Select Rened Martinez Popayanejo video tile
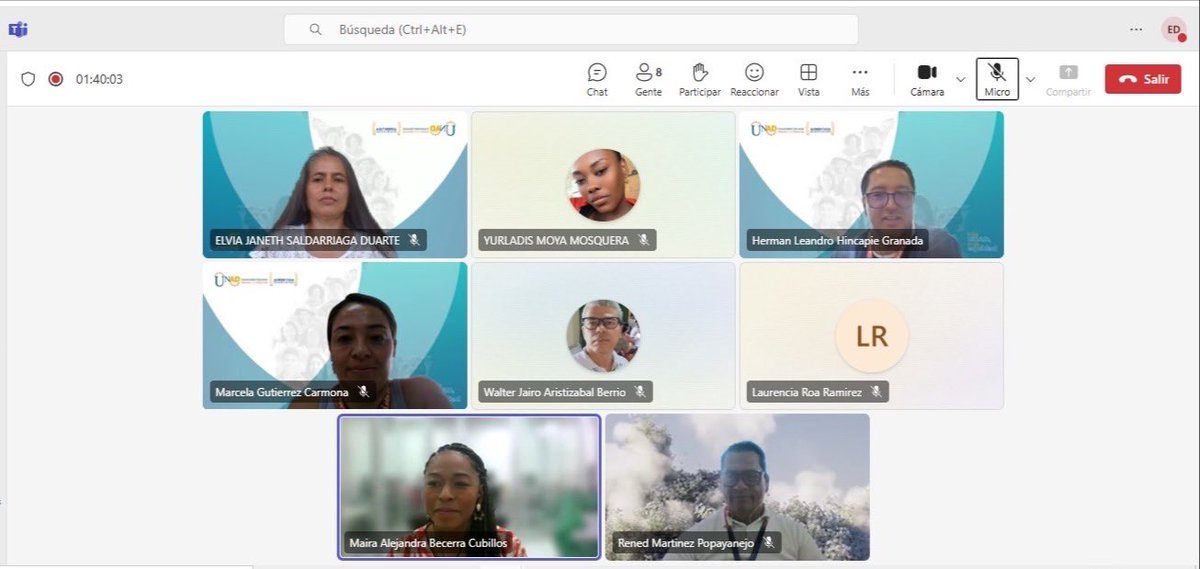This screenshot has height=569, width=1200. point(737,487)
